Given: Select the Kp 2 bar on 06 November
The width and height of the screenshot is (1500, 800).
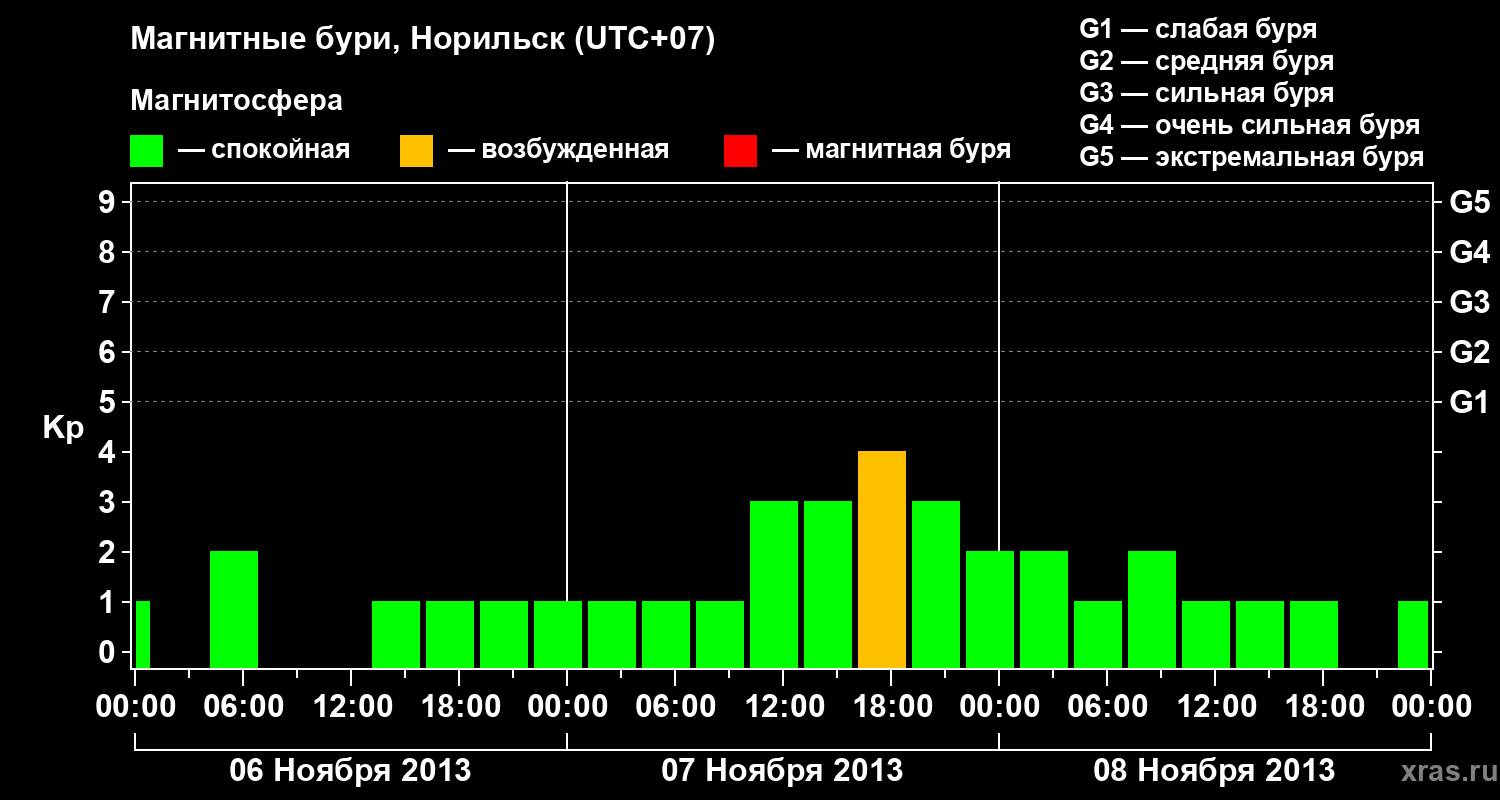Looking at the screenshot, I should click(234, 609).
